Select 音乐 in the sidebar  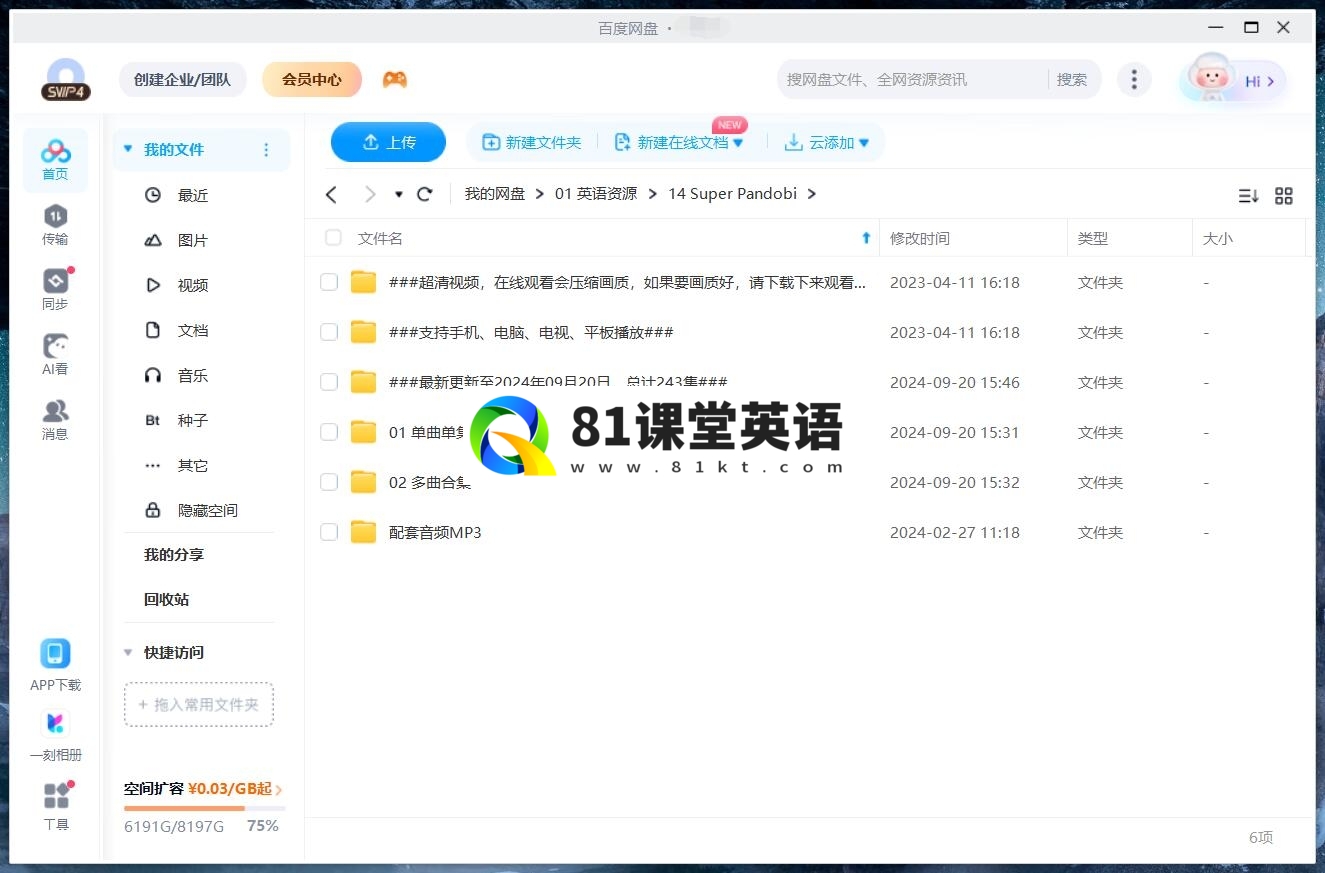[193, 375]
